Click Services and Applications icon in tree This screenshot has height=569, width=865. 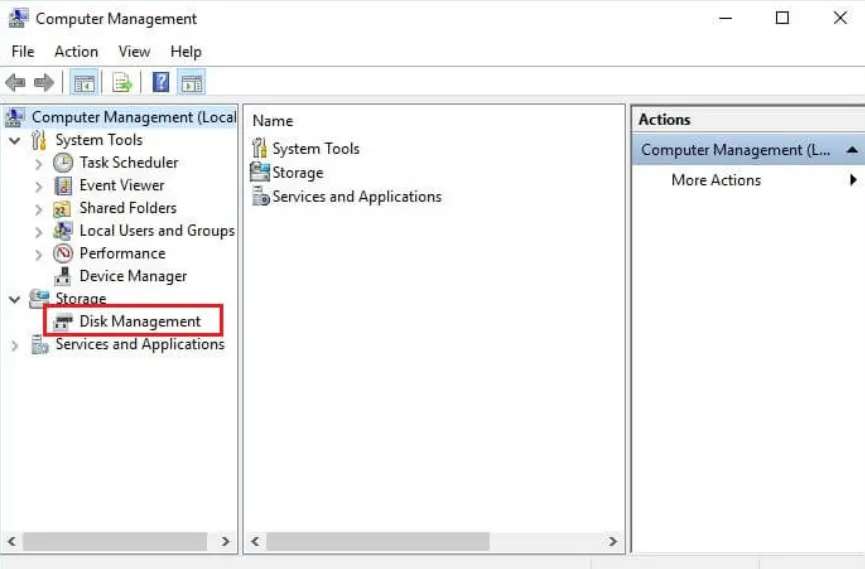[39, 344]
